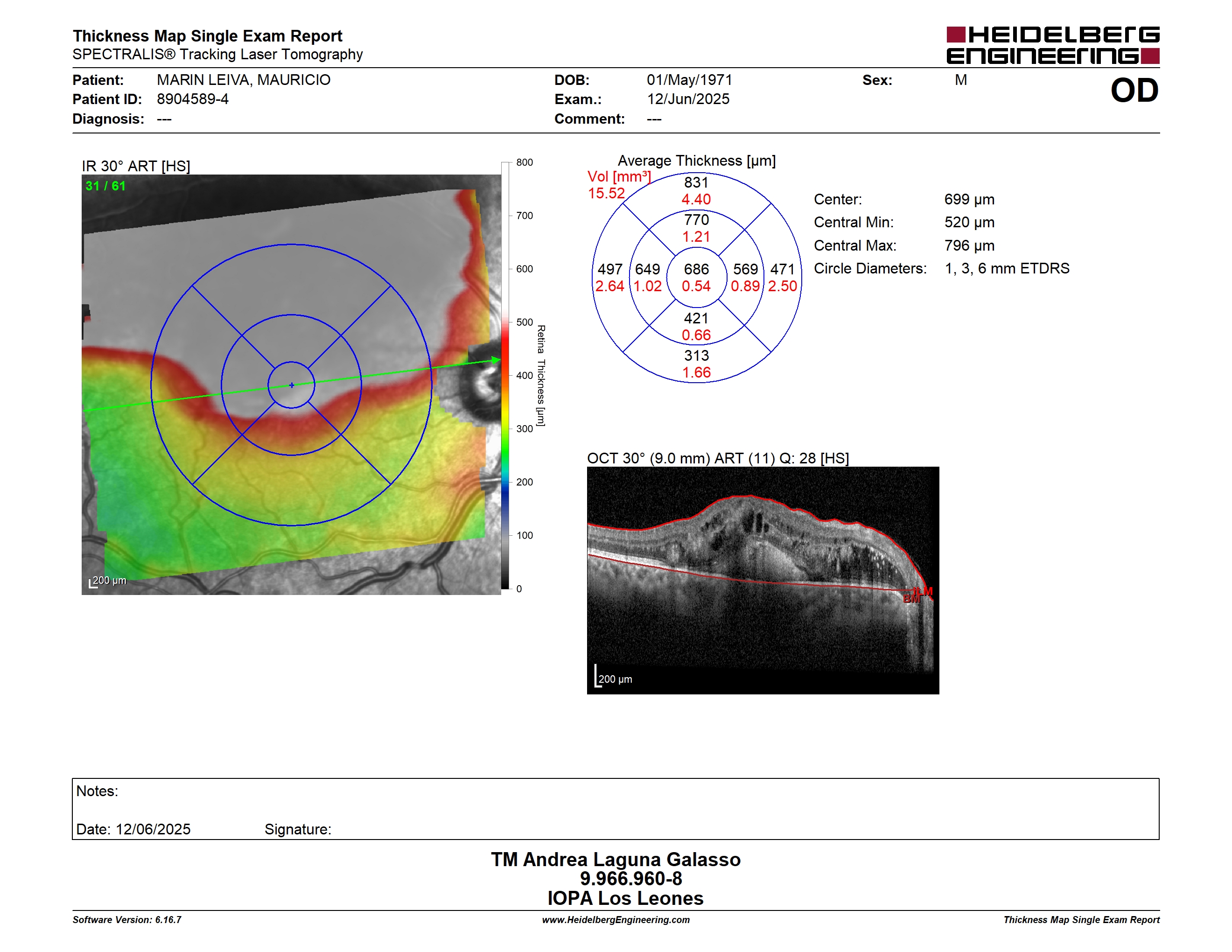Click outer left sector thickness 497
The image size is (1232, 952).
pyautogui.click(x=610, y=270)
